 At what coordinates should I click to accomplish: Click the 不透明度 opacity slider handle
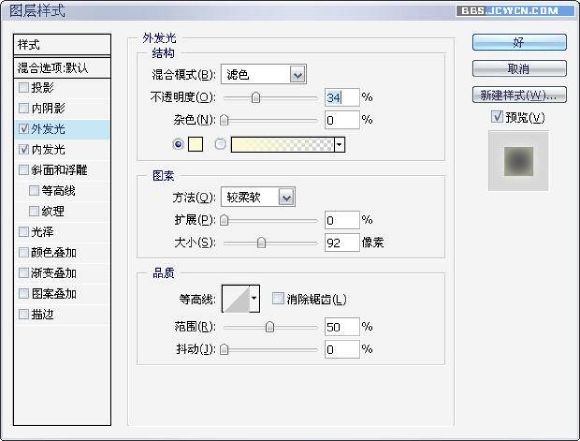[256, 98]
